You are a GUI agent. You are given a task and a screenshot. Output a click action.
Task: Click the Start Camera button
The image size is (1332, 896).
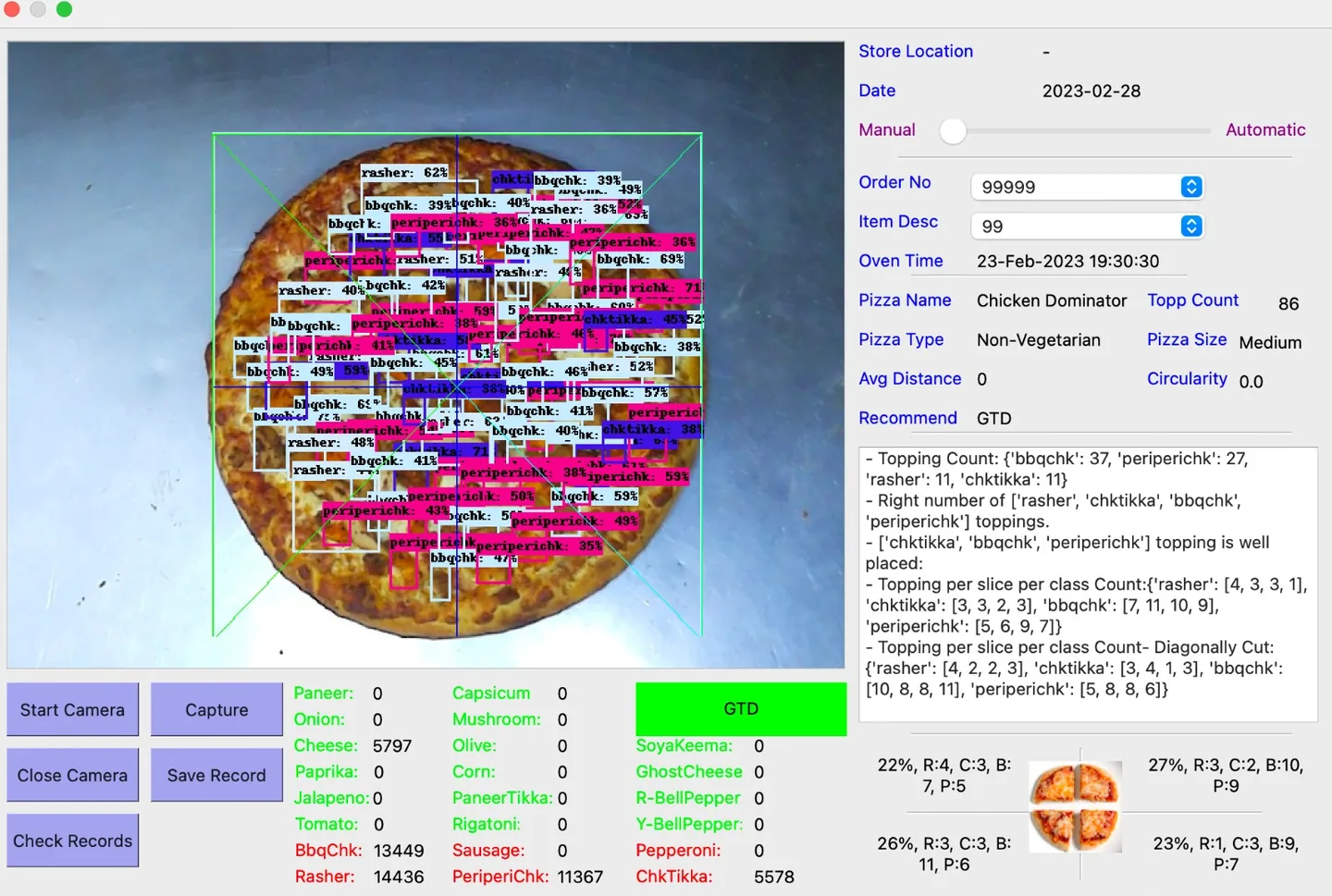[72, 709]
